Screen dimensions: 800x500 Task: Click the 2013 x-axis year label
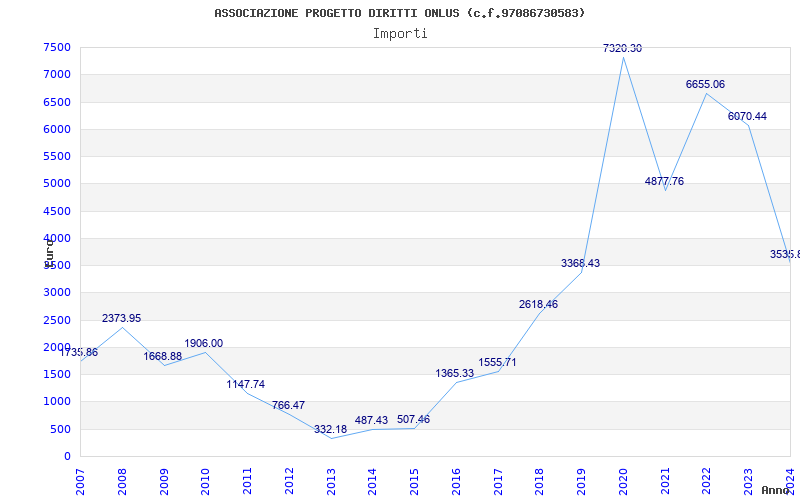[x=331, y=481]
